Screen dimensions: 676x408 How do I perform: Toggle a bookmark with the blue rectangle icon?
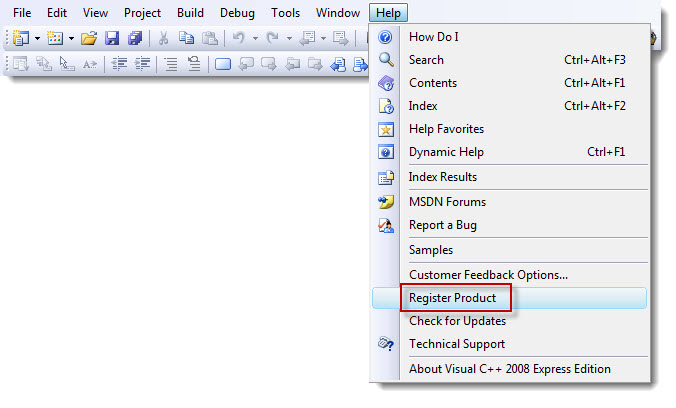point(223,64)
